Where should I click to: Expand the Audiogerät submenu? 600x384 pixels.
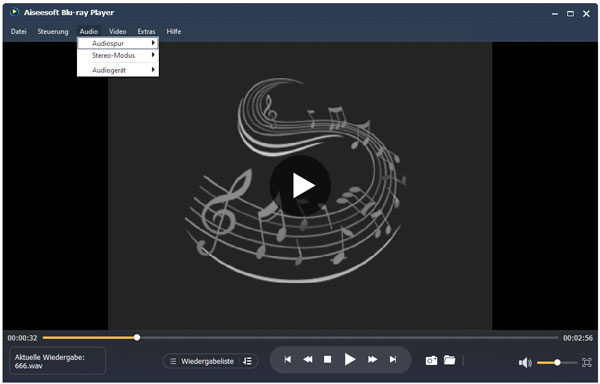(x=118, y=70)
